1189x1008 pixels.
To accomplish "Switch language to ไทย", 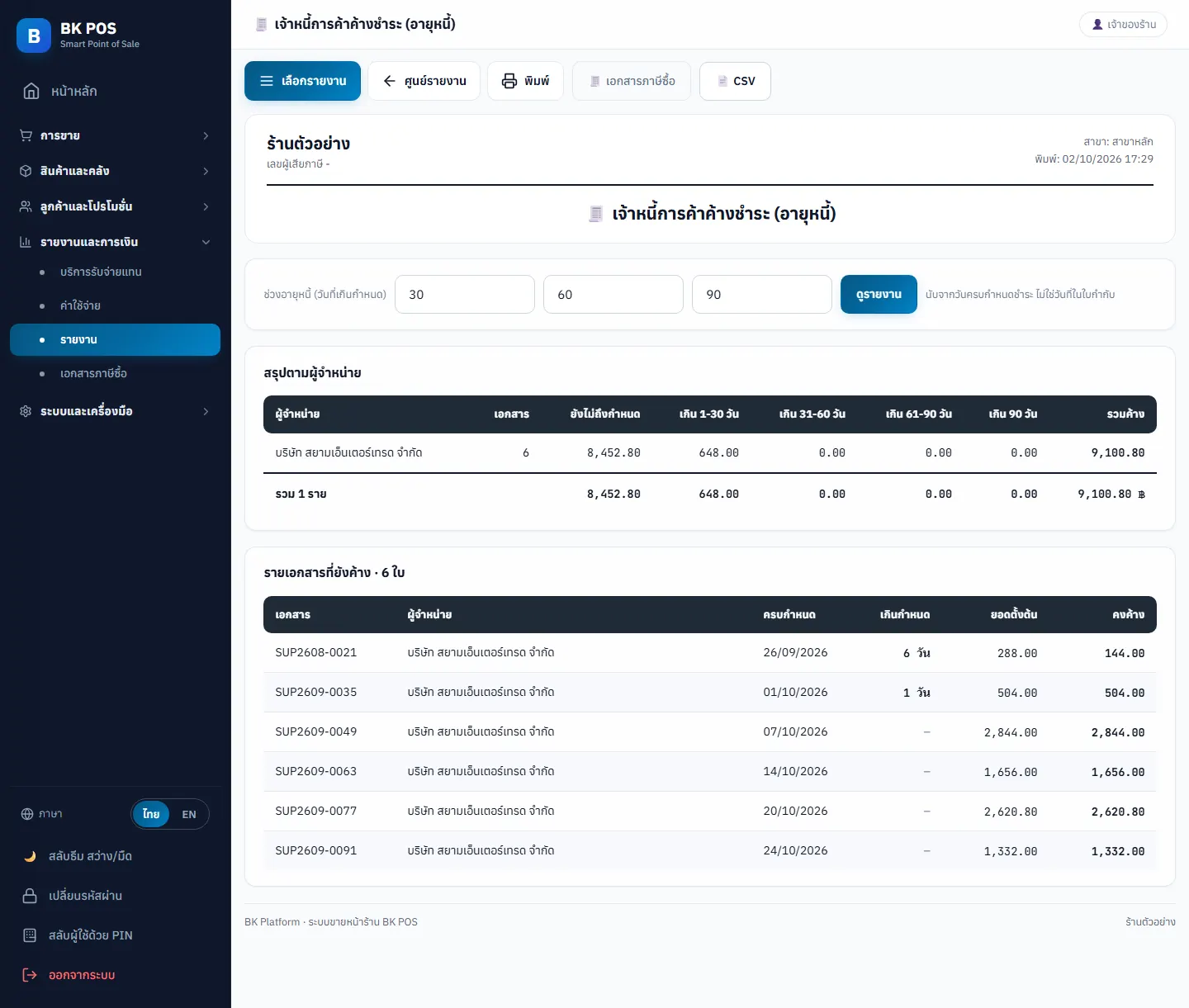I will pyautogui.click(x=151, y=814).
